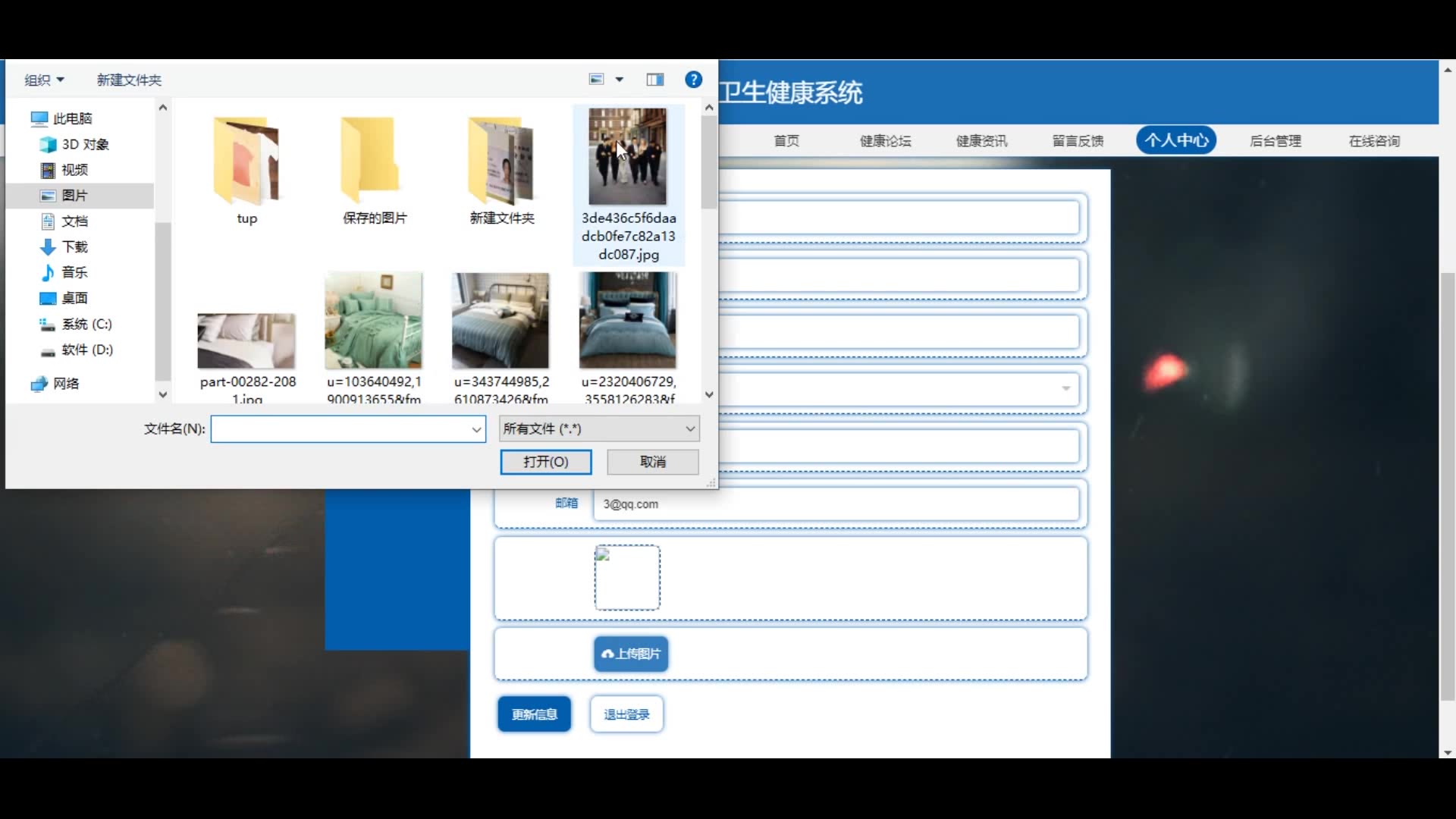The height and width of the screenshot is (819, 1456).
Task: Select the 3de436c5f6daa jpg thumbnail
Action: click(628, 157)
